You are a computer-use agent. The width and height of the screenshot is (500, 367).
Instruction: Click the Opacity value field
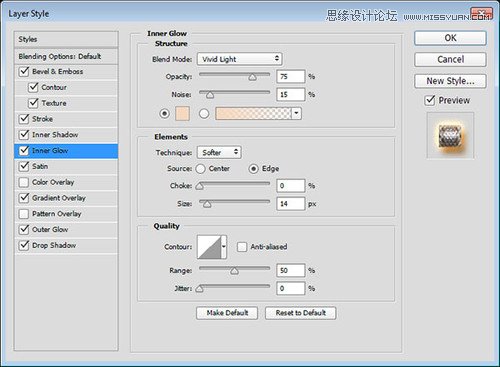pyautogui.click(x=291, y=77)
